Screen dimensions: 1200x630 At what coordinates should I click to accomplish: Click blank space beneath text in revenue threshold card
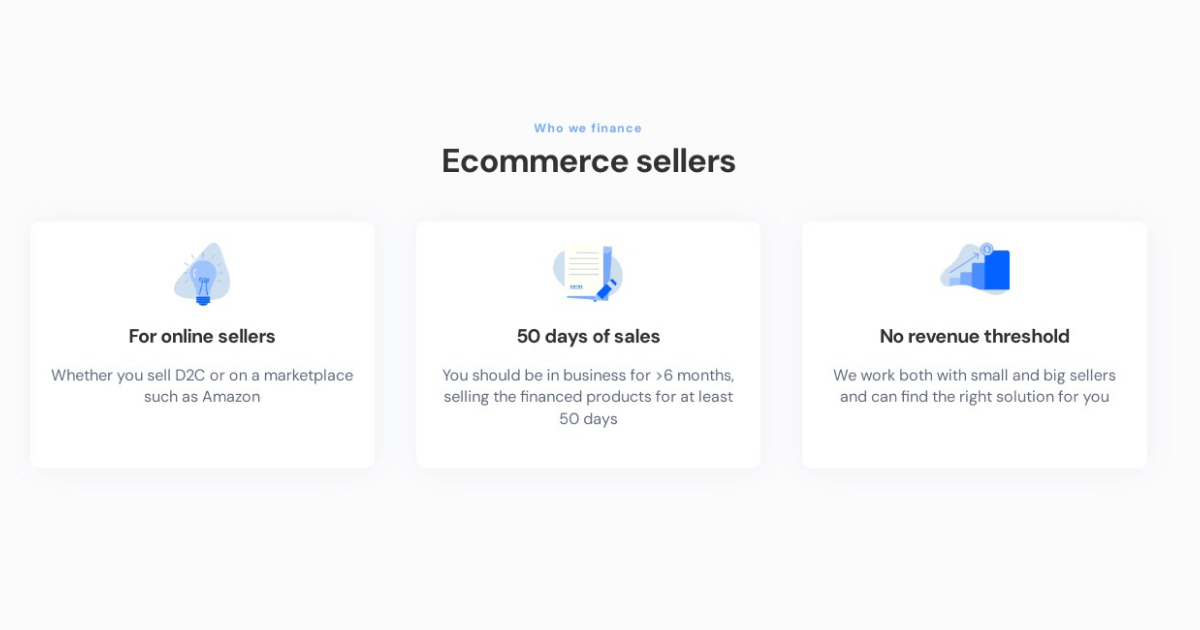point(975,438)
